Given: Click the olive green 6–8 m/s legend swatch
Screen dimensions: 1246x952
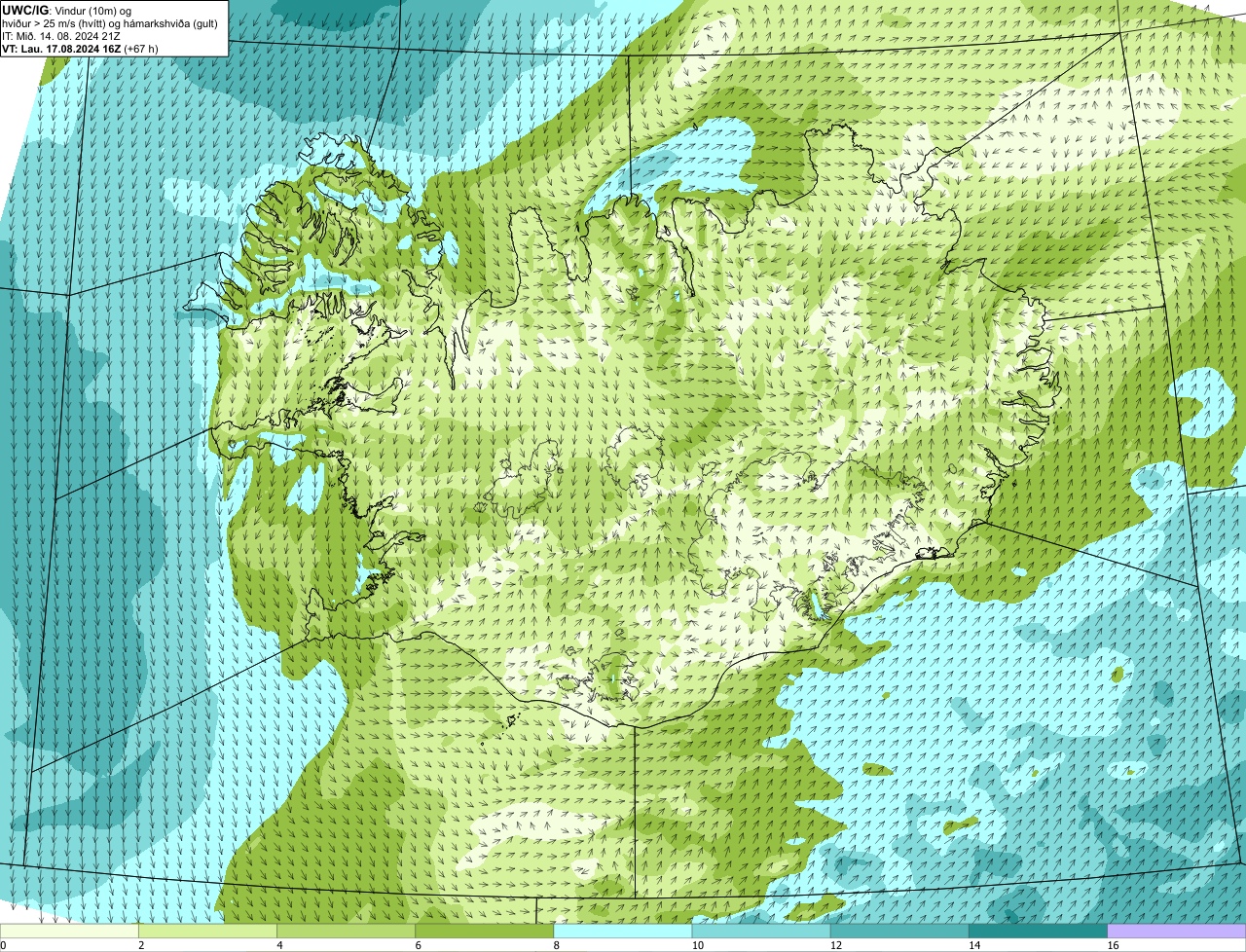Looking at the screenshot, I should [x=484, y=931].
